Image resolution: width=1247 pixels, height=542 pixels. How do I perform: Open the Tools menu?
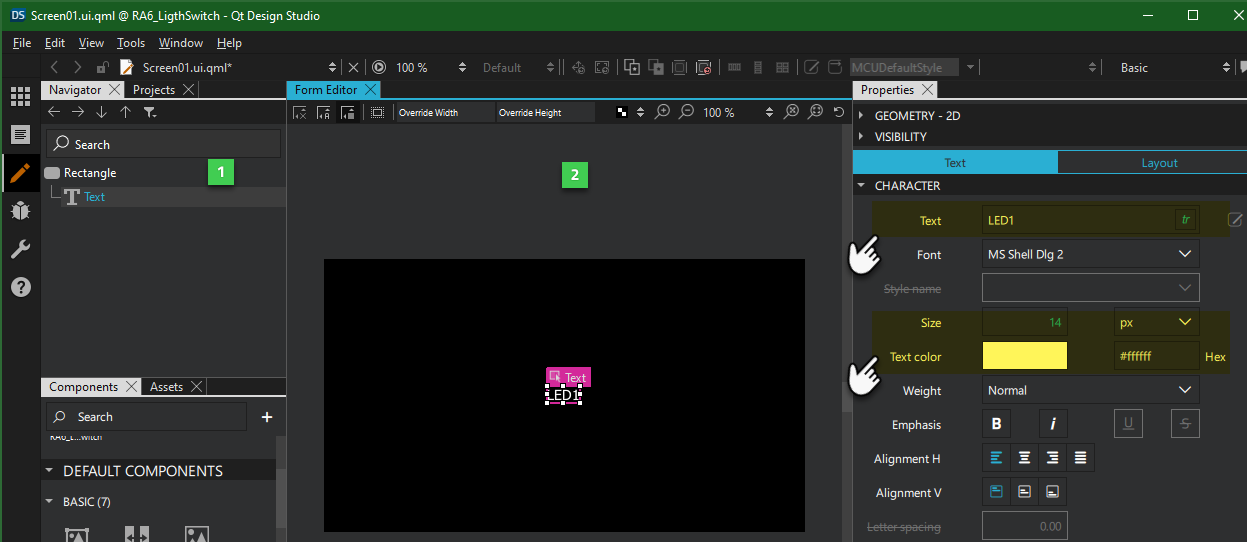point(131,43)
